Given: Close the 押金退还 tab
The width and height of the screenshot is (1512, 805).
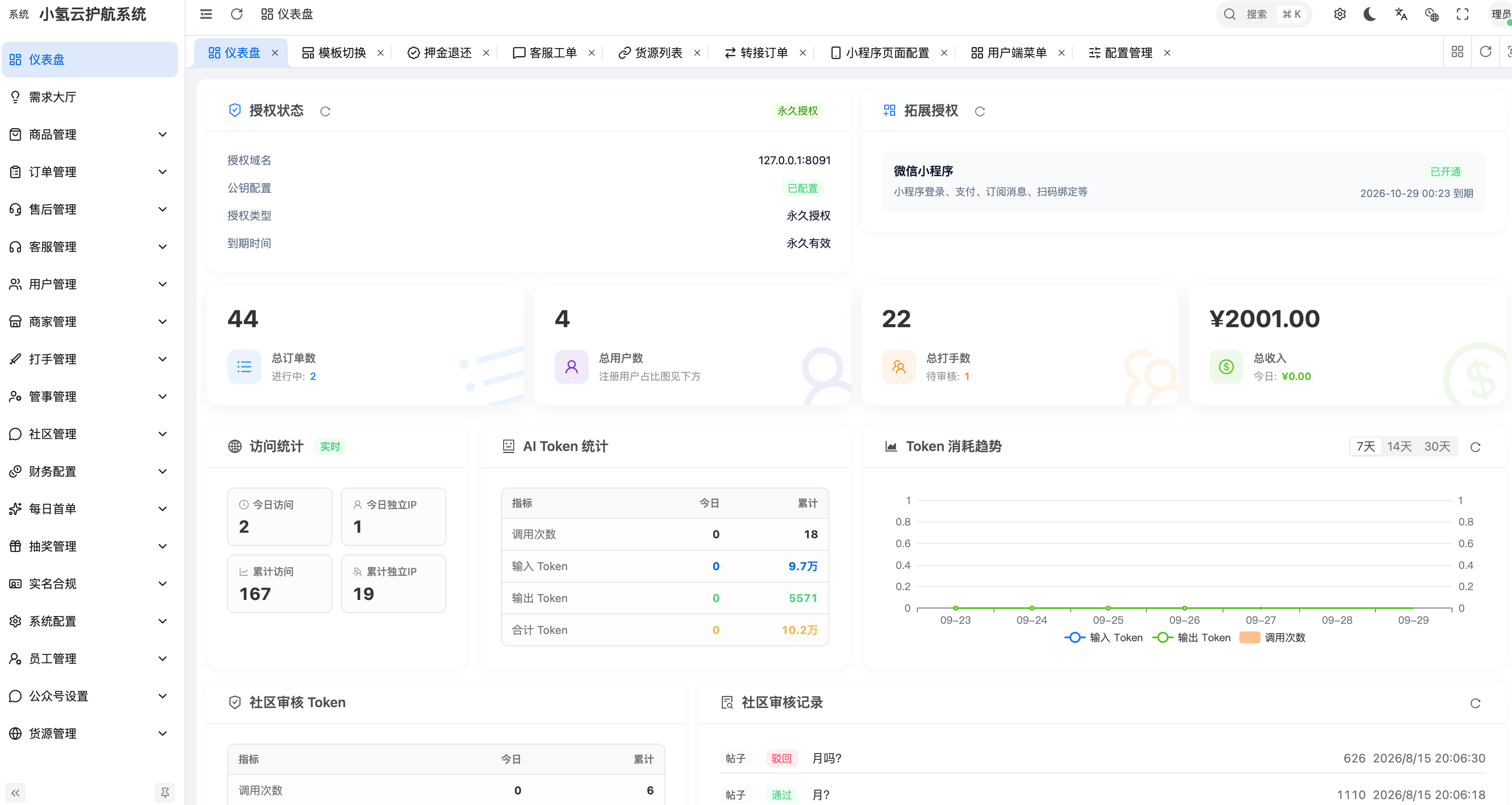Looking at the screenshot, I should [486, 53].
